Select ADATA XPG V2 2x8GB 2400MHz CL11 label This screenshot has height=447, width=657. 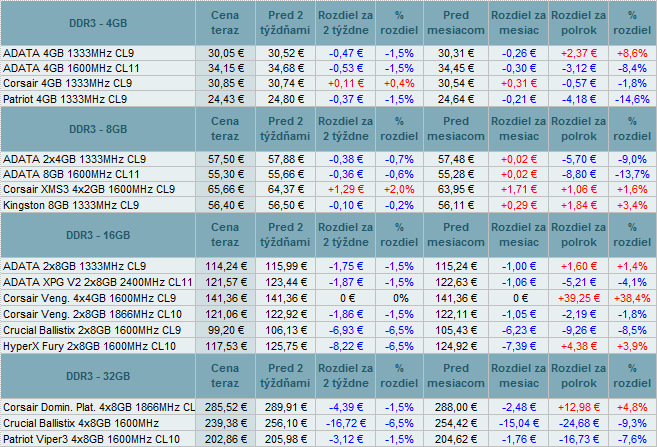tap(98, 282)
